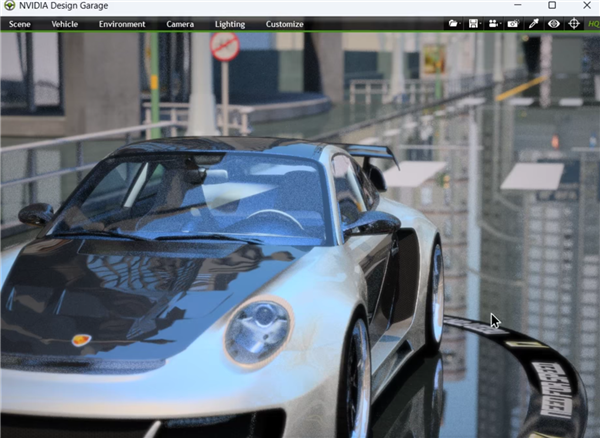Click the floppy disk save icon
The height and width of the screenshot is (438, 600).
(473, 24)
